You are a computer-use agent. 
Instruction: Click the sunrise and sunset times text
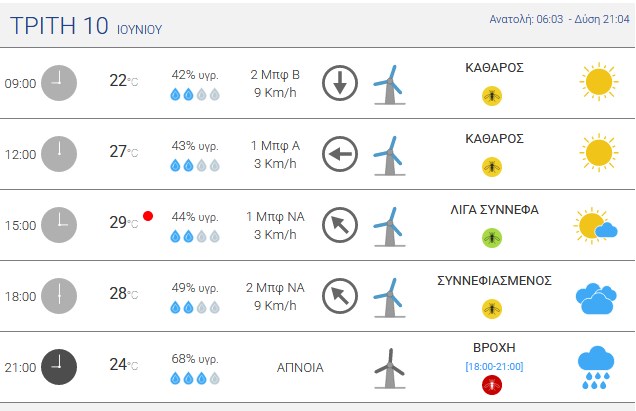coord(559,19)
